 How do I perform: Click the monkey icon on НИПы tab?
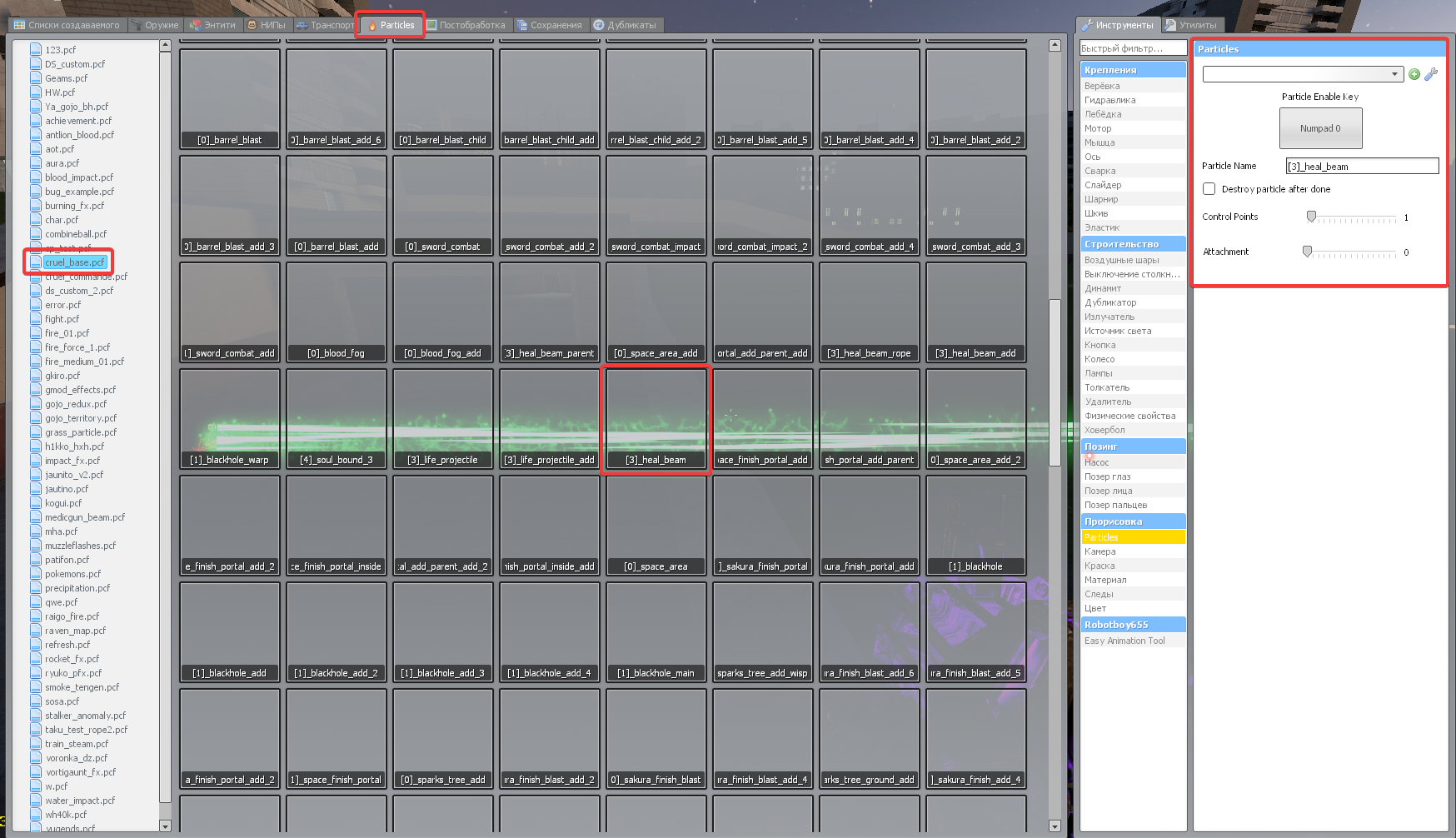252,26
